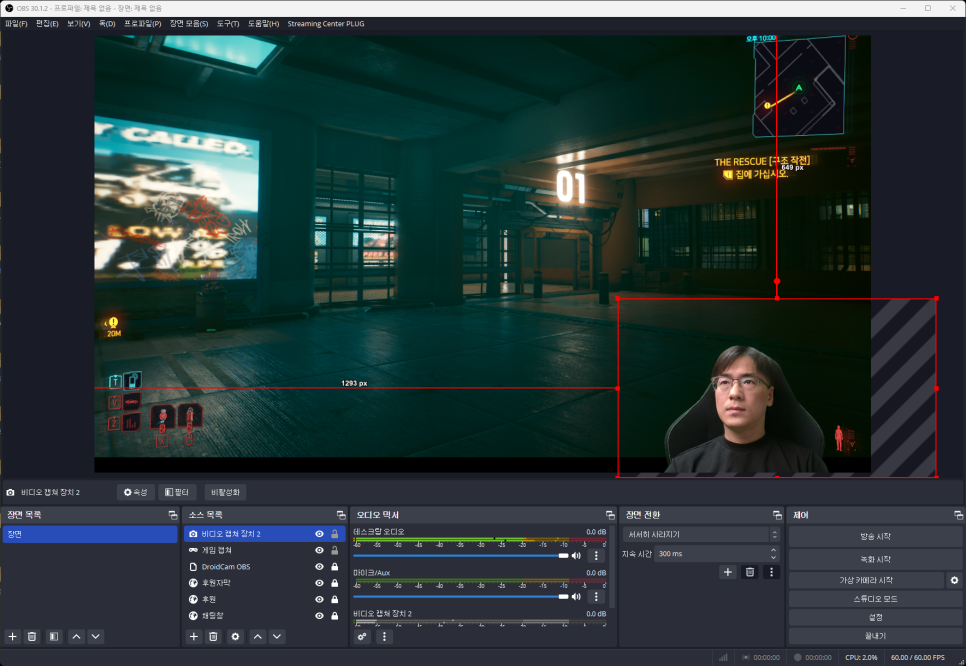The width and height of the screenshot is (966, 666).
Task: Move the selected source down with the arrow
Action: (x=277, y=636)
